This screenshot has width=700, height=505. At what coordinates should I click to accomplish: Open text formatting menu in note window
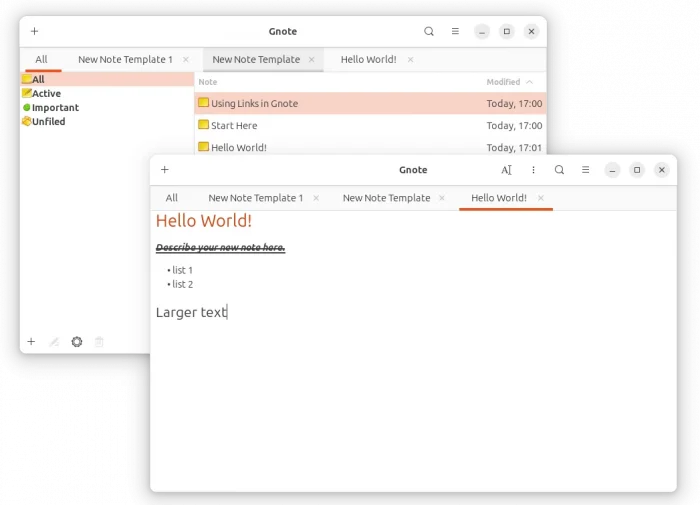pos(507,170)
